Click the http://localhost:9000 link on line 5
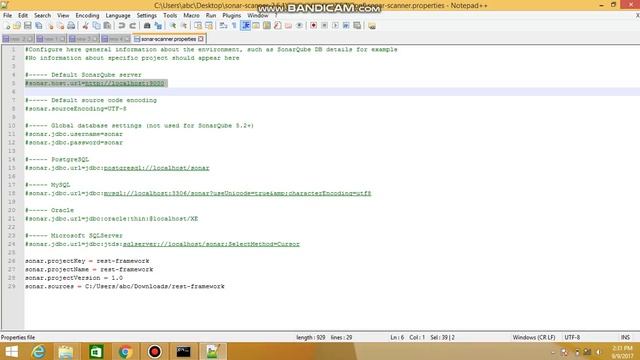This screenshot has width=640, height=360. (x=124, y=83)
